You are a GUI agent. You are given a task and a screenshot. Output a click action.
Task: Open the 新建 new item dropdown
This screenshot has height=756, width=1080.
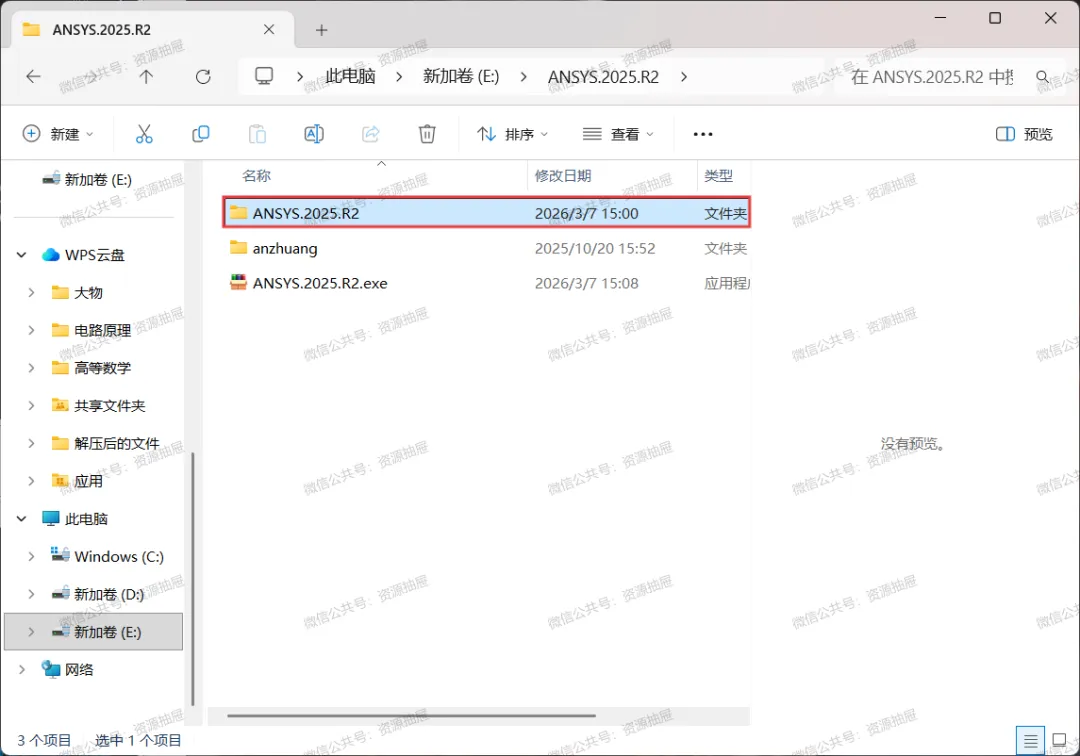pos(58,134)
